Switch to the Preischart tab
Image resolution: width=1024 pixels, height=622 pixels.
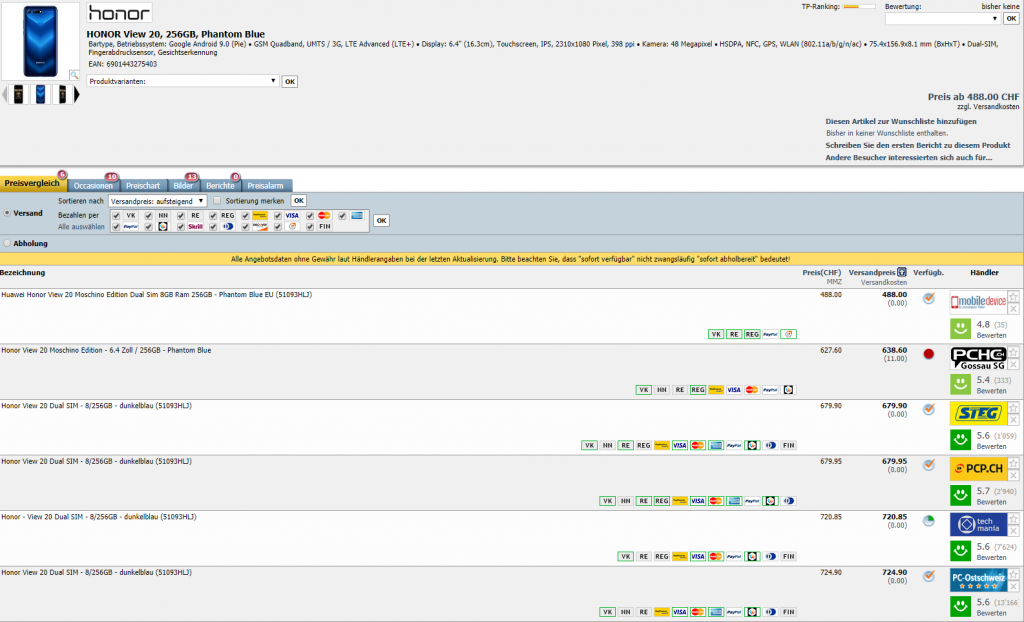[x=143, y=185]
